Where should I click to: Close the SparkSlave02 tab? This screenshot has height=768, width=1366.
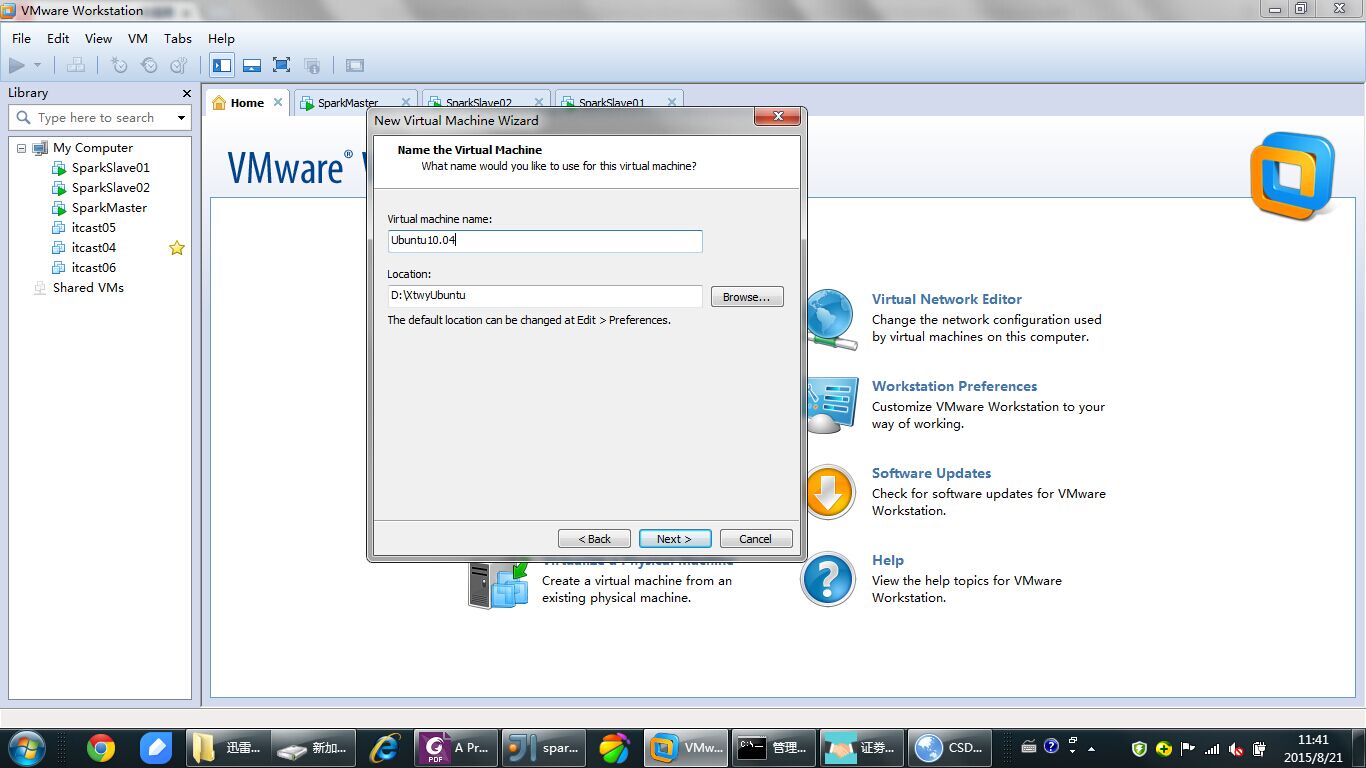point(539,102)
